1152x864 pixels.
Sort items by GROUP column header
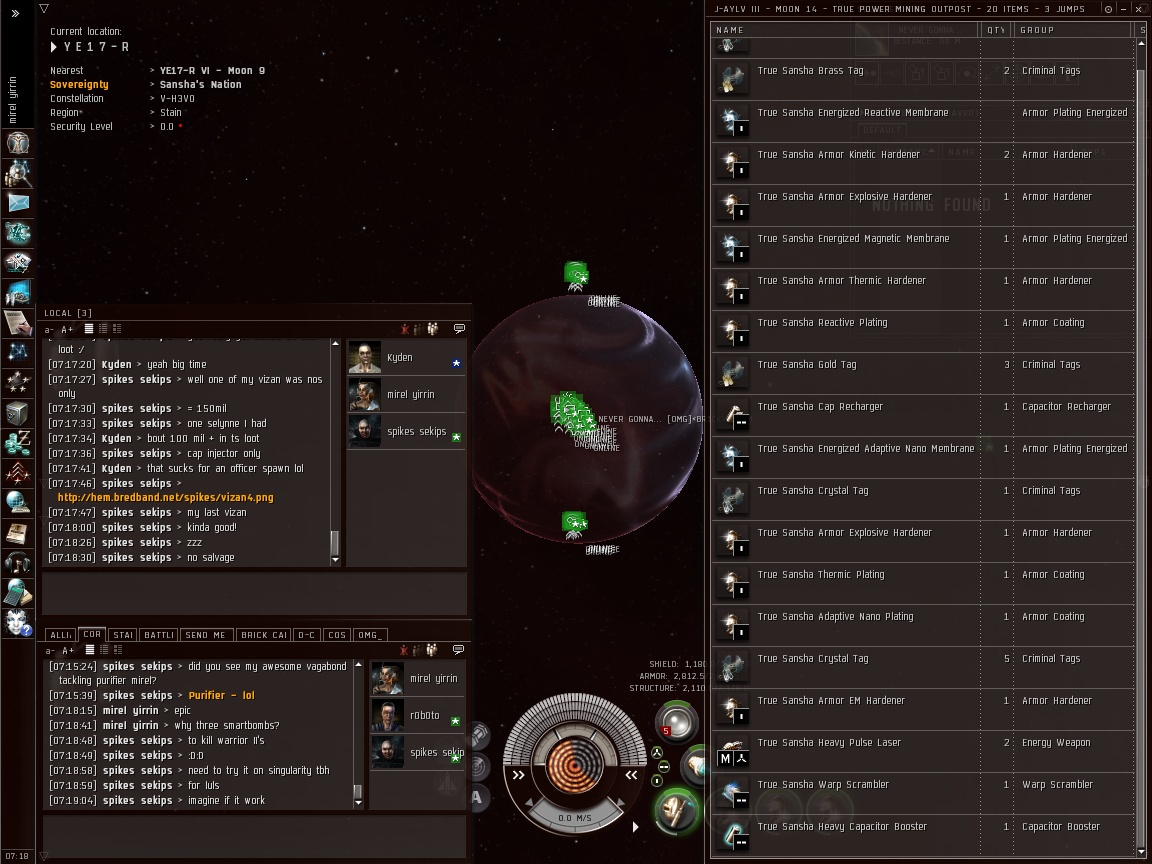pyautogui.click(x=1074, y=29)
